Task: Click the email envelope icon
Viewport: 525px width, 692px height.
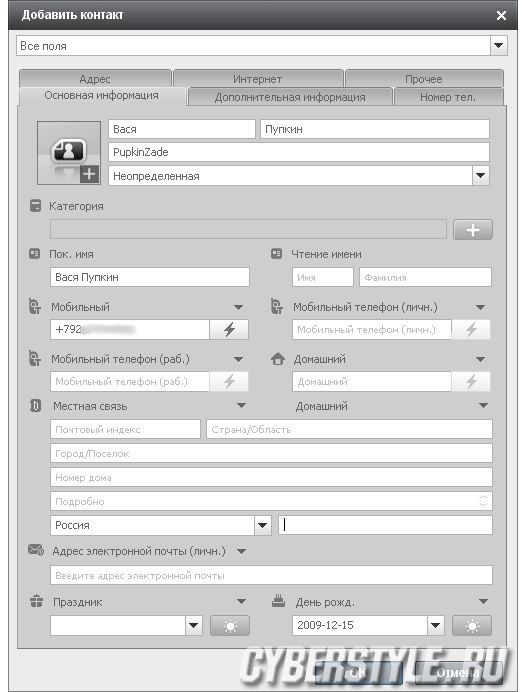Action: [36, 550]
